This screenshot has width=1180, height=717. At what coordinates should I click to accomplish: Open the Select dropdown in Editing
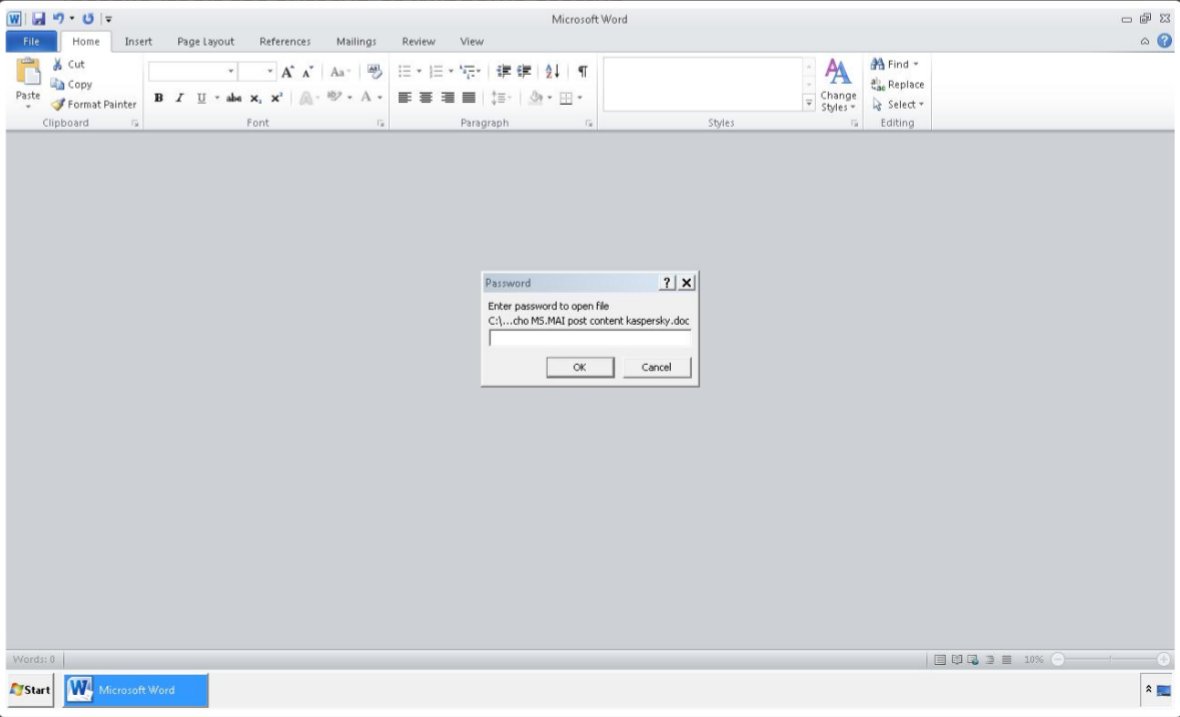click(897, 105)
